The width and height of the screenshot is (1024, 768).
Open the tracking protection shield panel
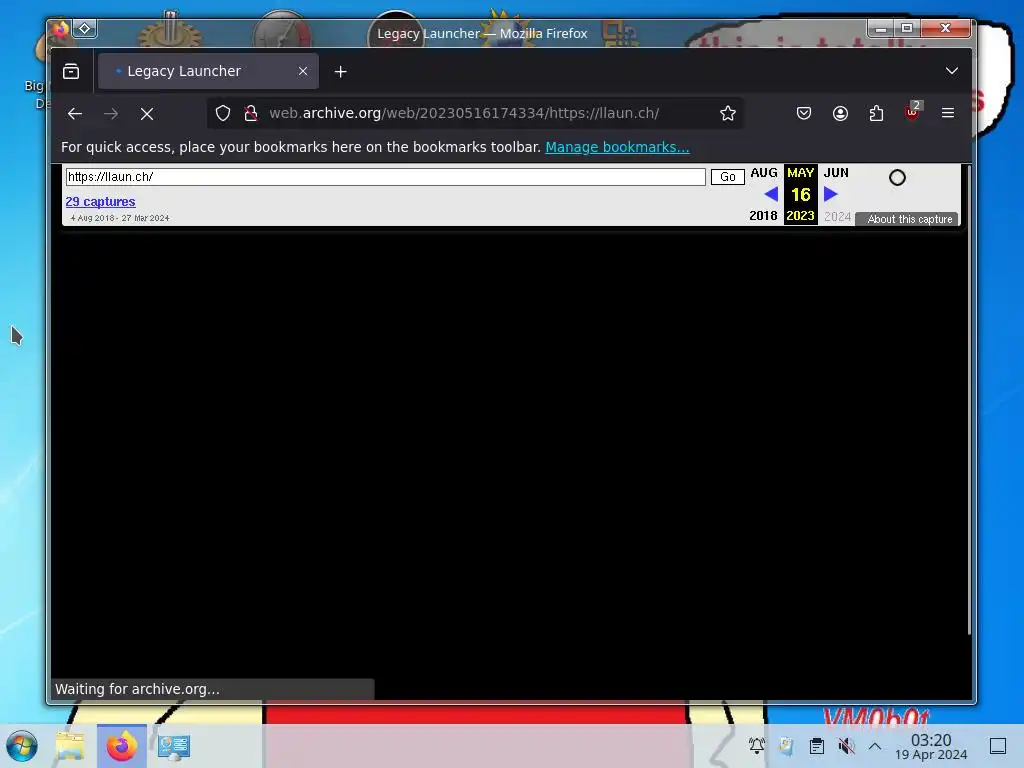tap(223, 113)
